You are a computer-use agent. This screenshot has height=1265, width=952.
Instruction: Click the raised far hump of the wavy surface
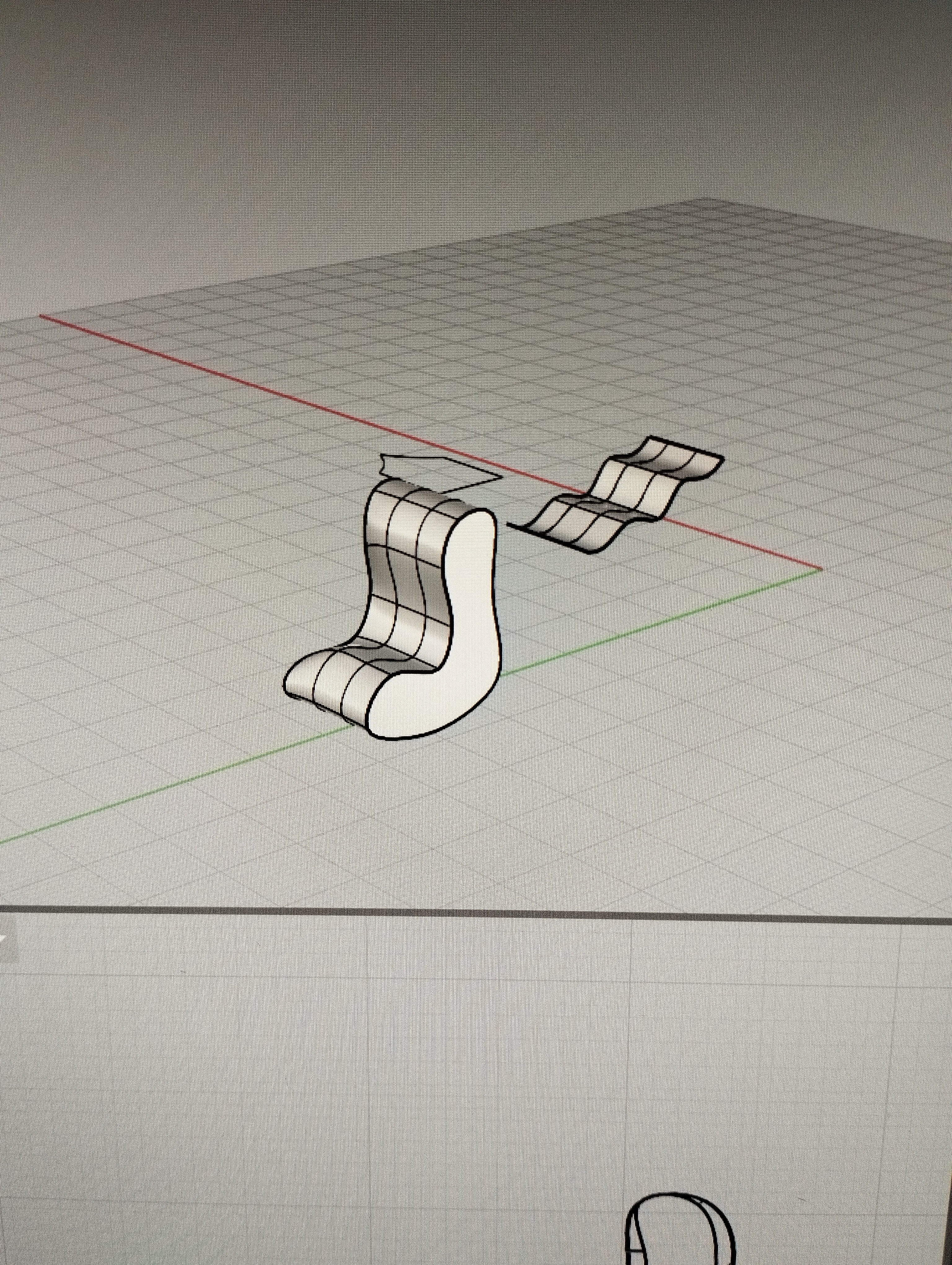[x=680, y=458]
